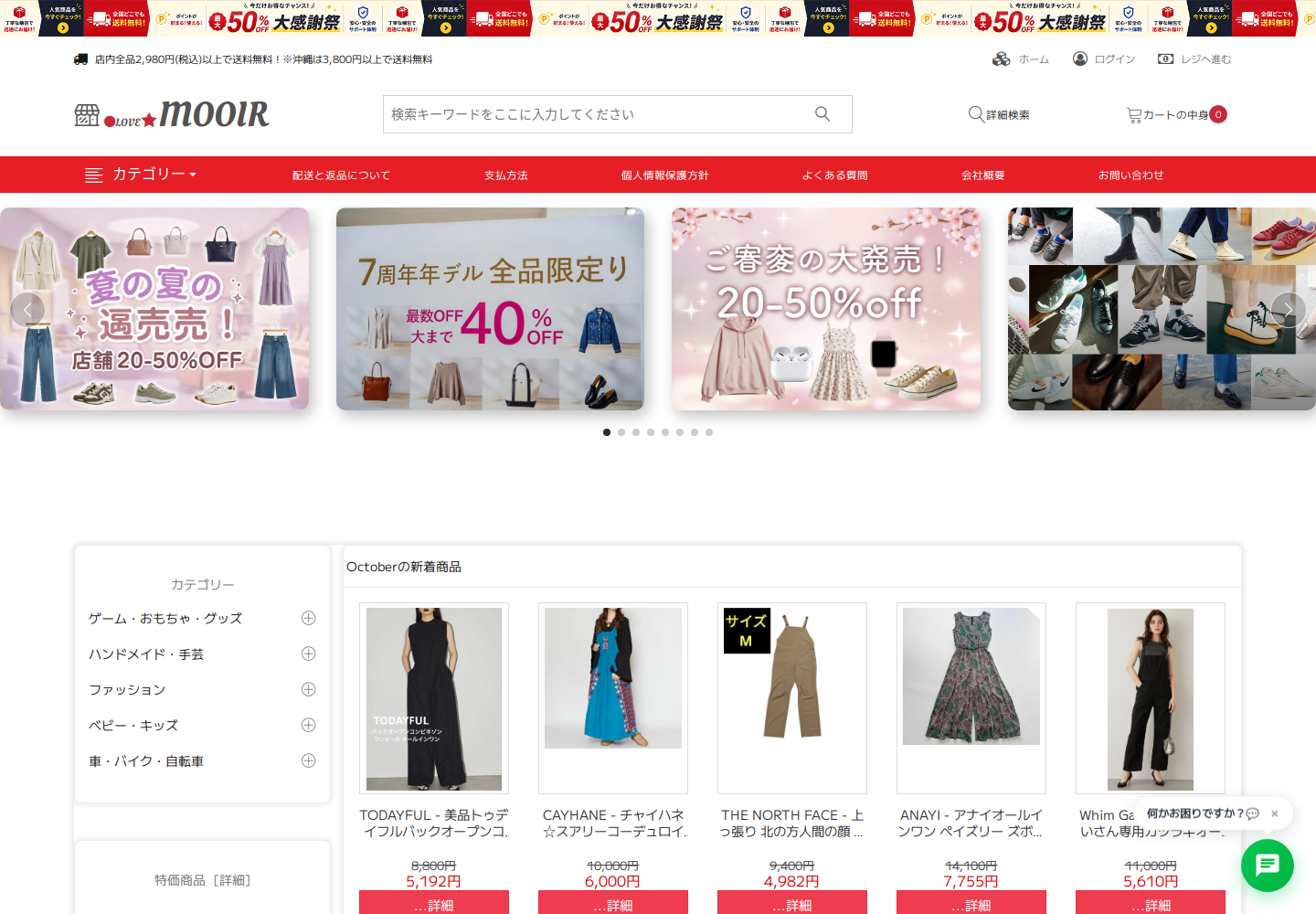The image size is (1316, 914).
Task: Open the 店舗20-50%OFF sale banner
Action: [154, 309]
